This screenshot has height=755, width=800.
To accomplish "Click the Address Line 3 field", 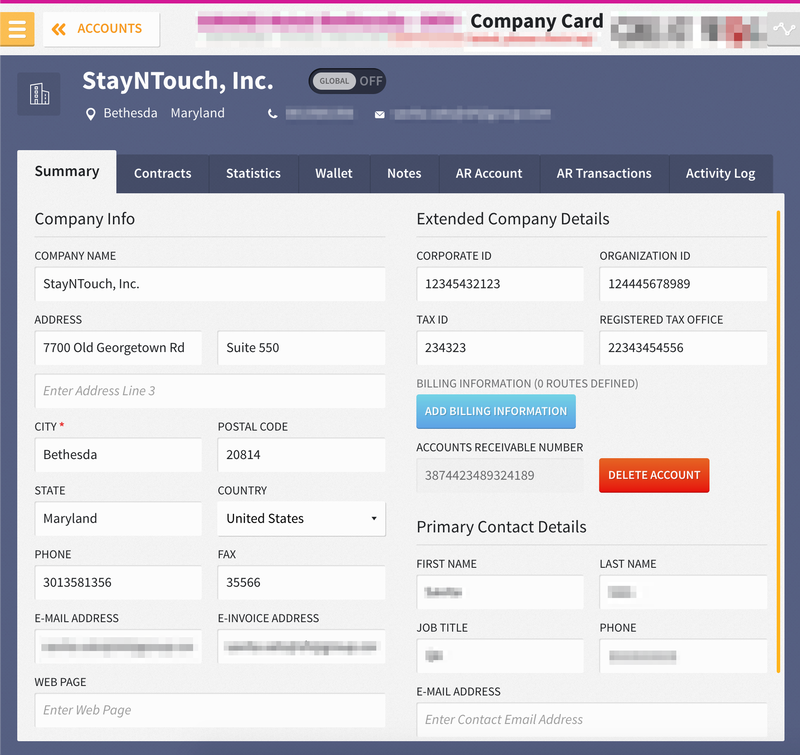I will coord(210,391).
